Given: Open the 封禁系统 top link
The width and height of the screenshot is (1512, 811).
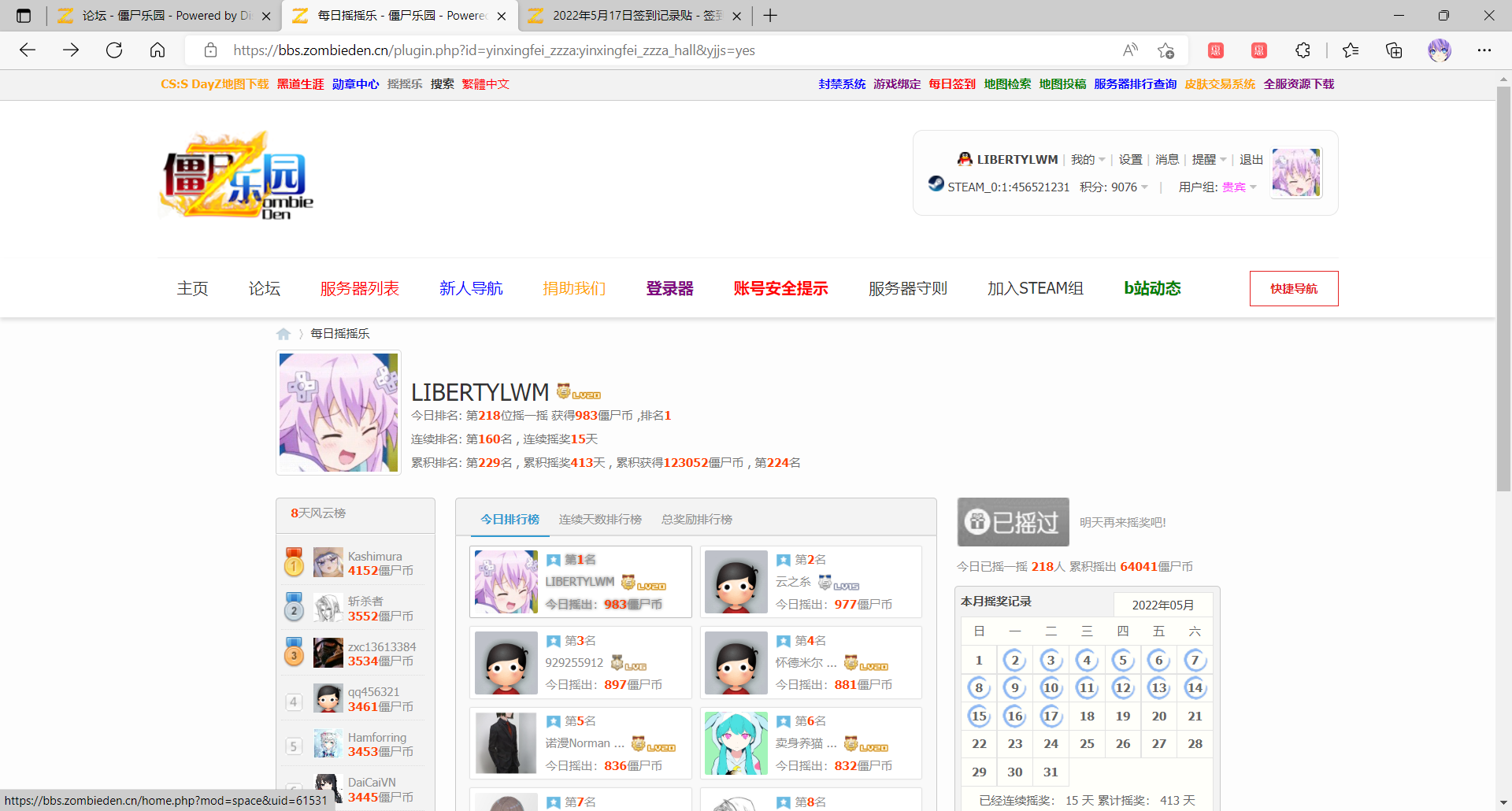Looking at the screenshot, I should coord(842,84).
